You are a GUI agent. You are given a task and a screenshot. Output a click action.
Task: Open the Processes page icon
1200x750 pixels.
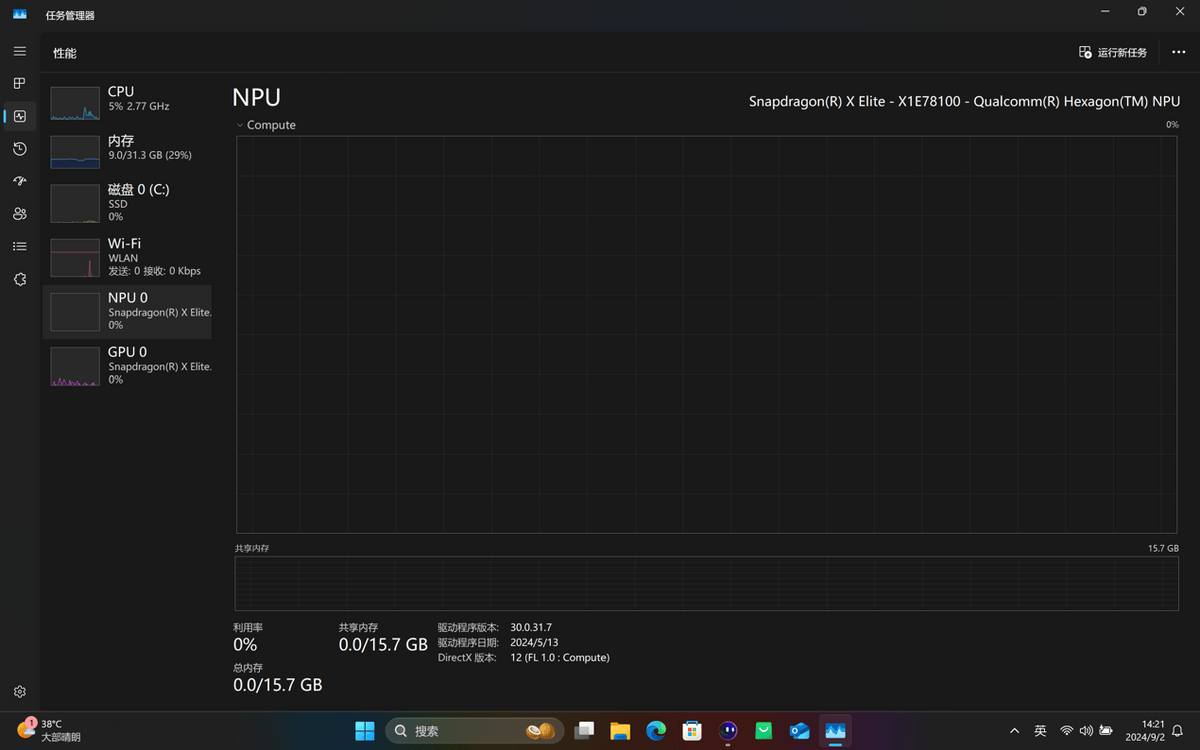pyautogui.click(x=20, y=84)
